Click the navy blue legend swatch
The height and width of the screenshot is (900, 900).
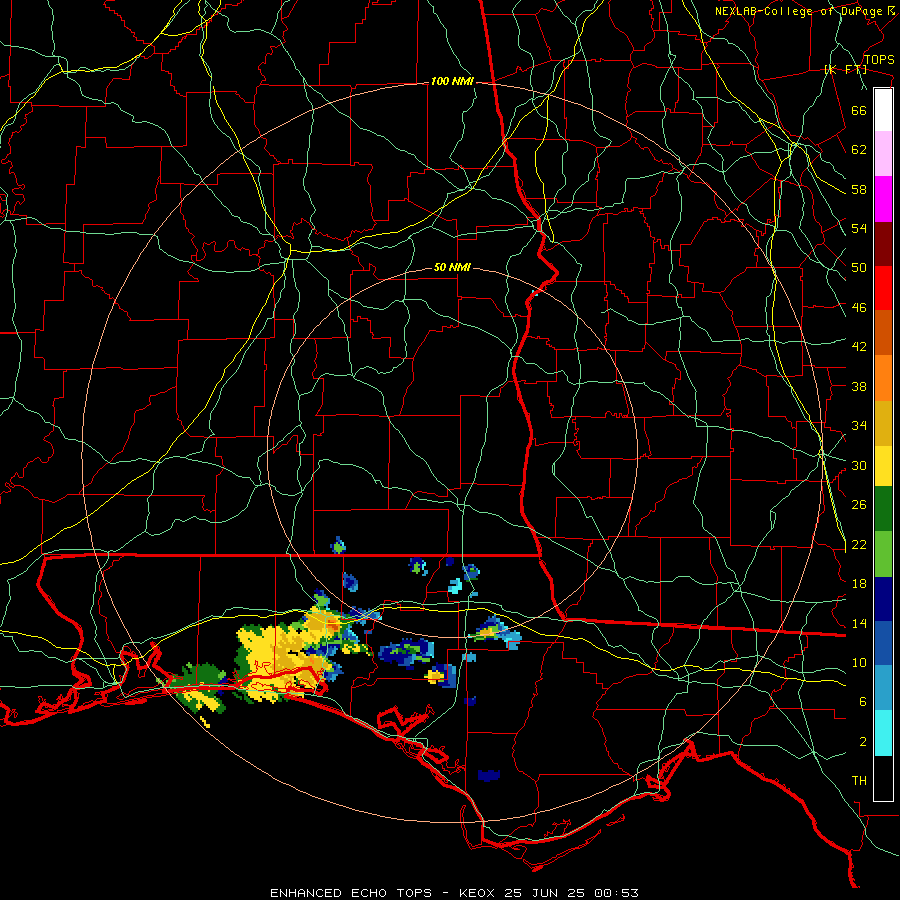click(883, 599)
